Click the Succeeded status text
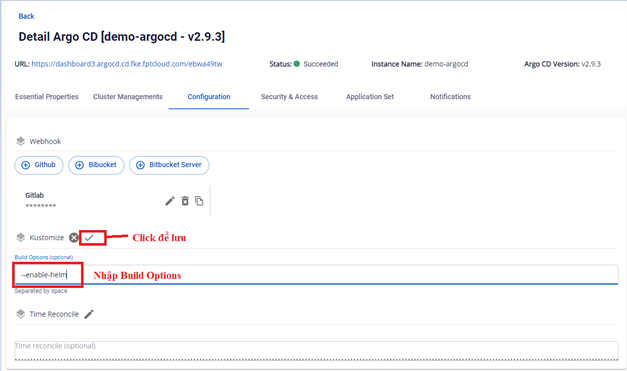 (x=321, y=64)
